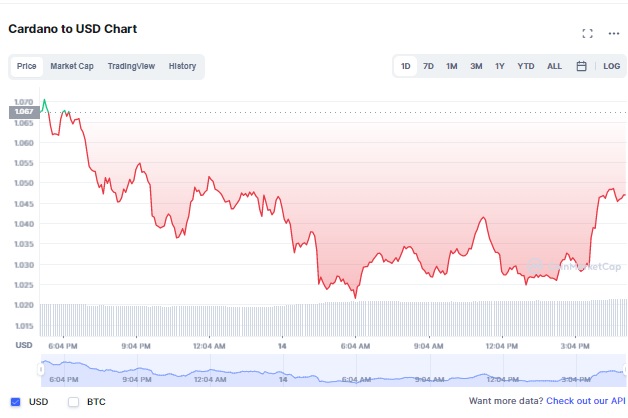Viewport: 628px width, 418px height.
Task: Open the three-dot more options menu
Action: [613, 33]
